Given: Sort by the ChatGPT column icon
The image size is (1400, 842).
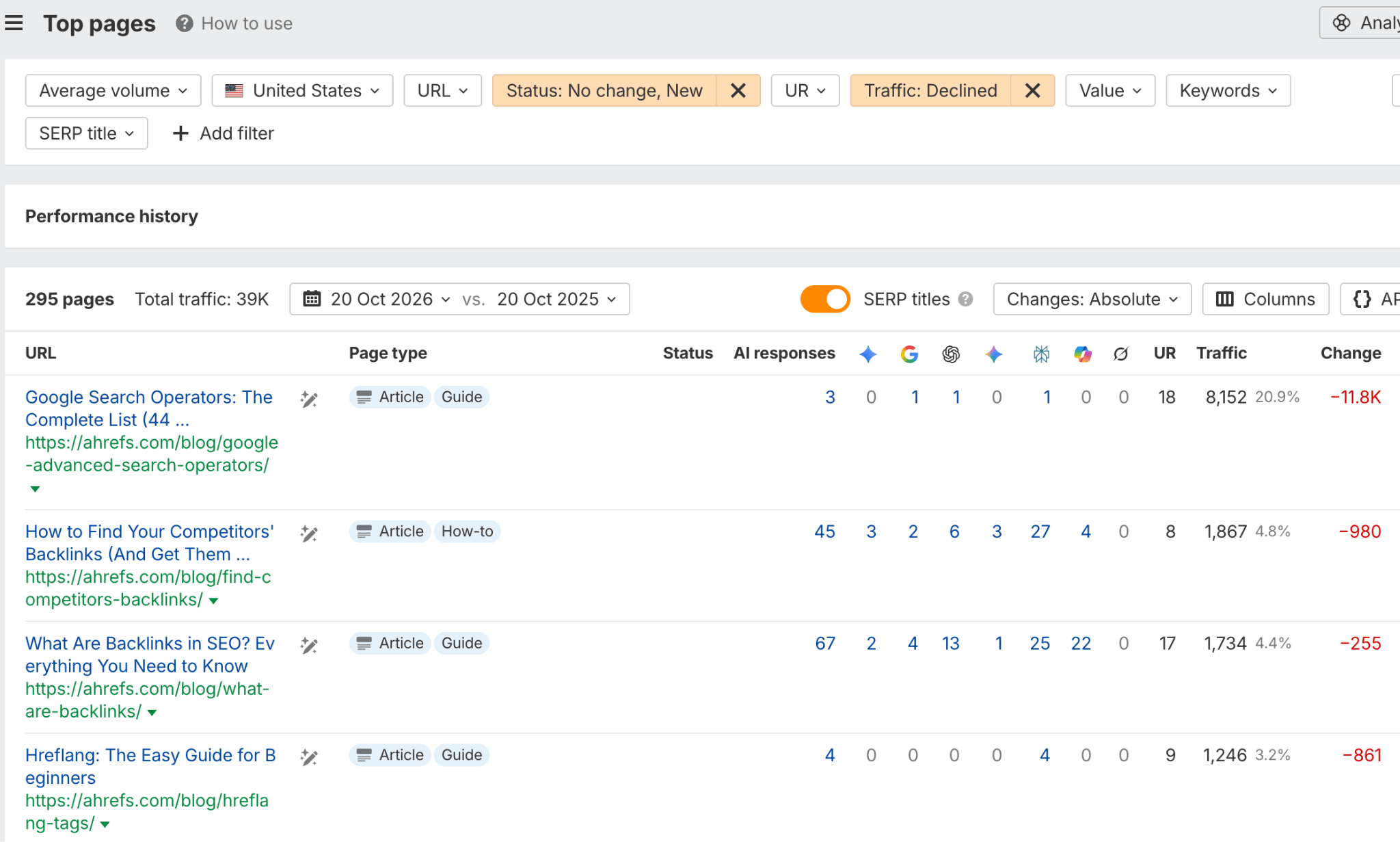Looking at the screenshot, I should [x=951, y=354].
